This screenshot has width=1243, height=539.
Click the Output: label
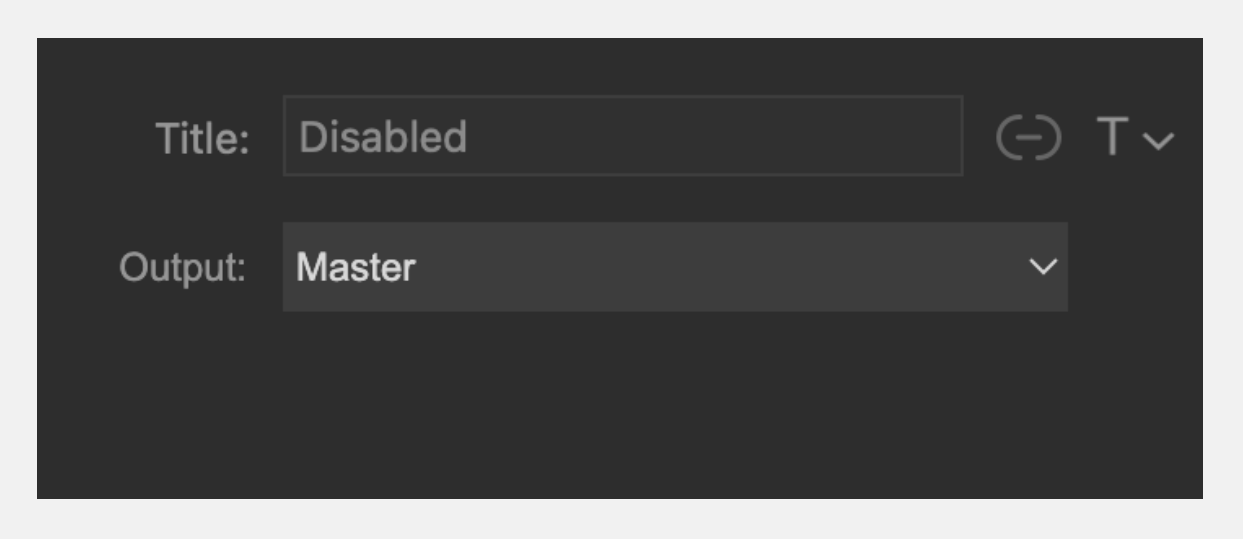tap(183, 268)
